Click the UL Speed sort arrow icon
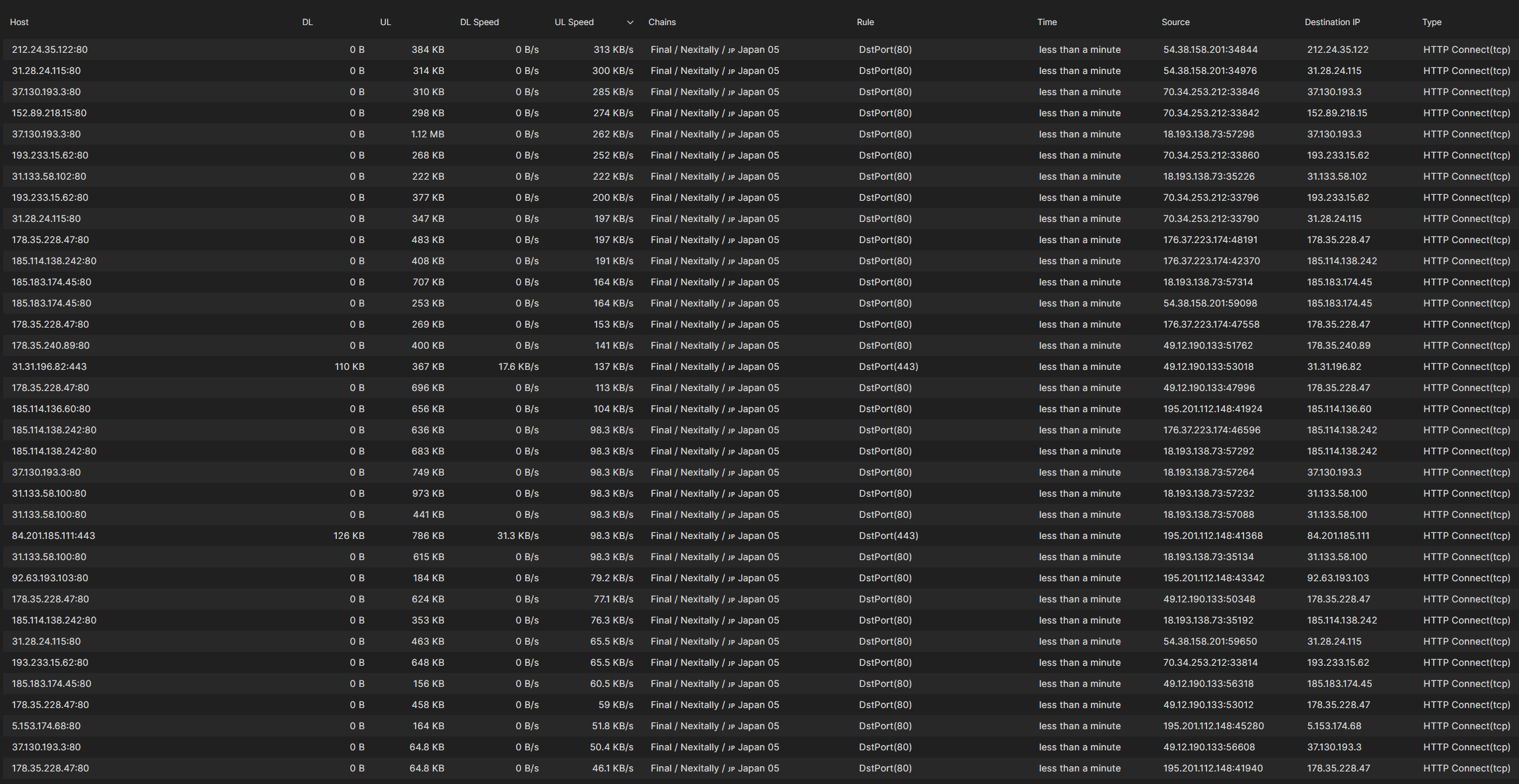The image size is (1519, 784). tap(630, 22)
